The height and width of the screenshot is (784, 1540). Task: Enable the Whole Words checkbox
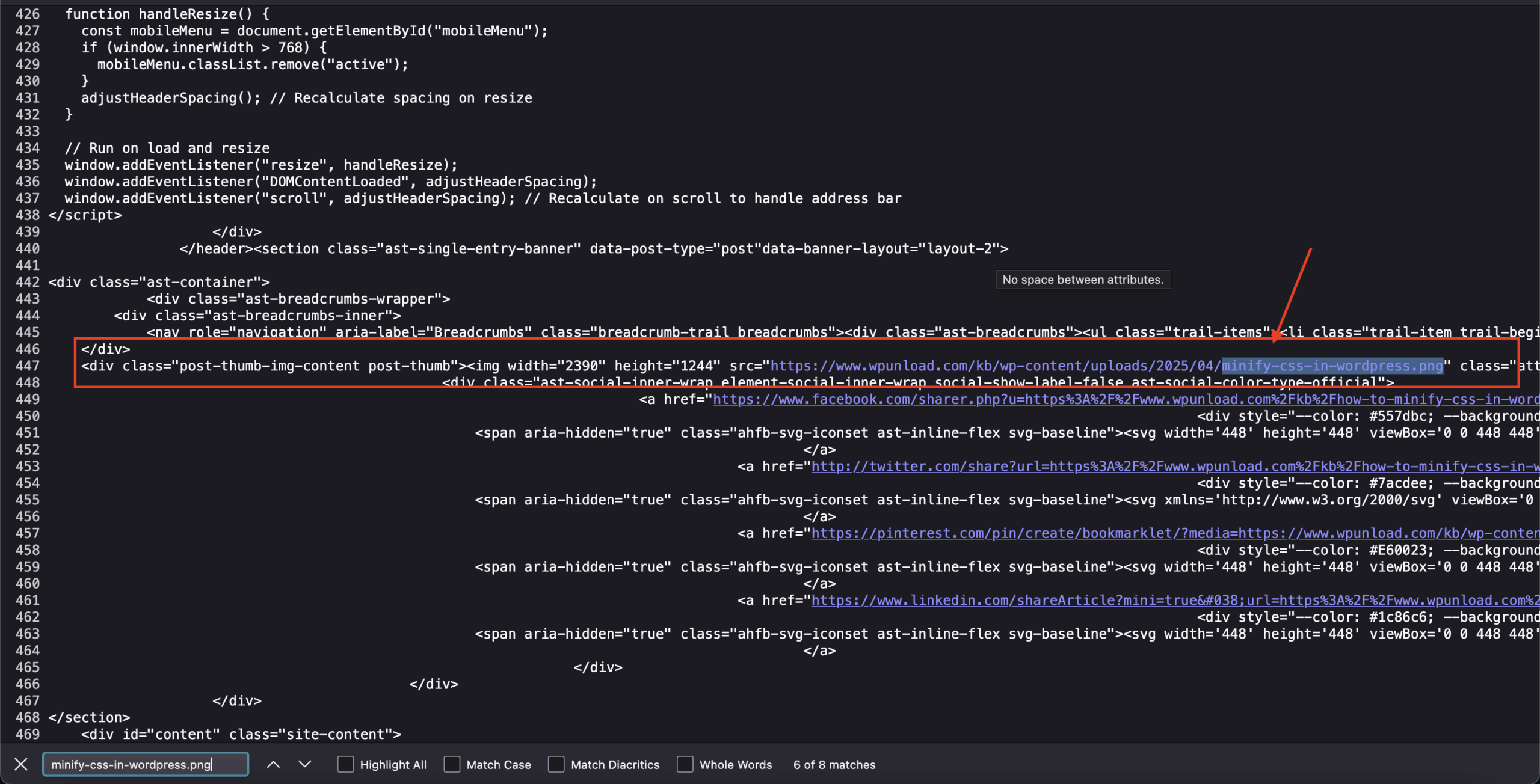685,764
